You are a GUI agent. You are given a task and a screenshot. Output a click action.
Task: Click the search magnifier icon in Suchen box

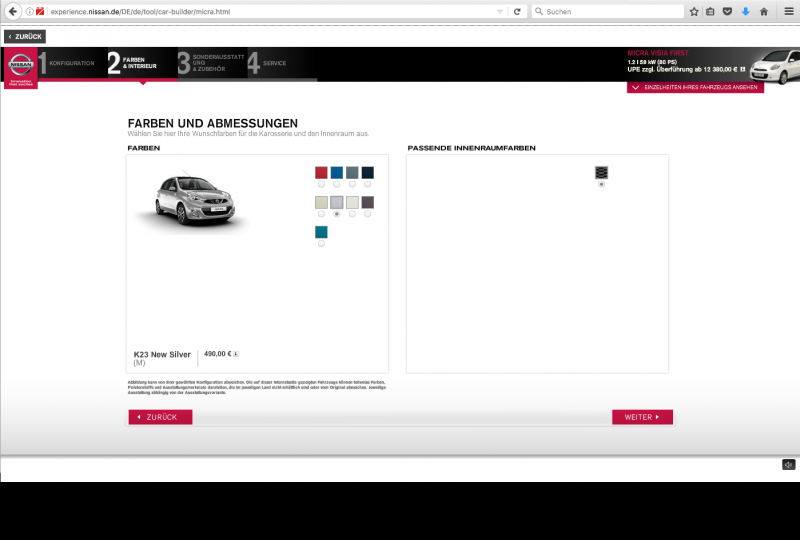click(539, 11)
